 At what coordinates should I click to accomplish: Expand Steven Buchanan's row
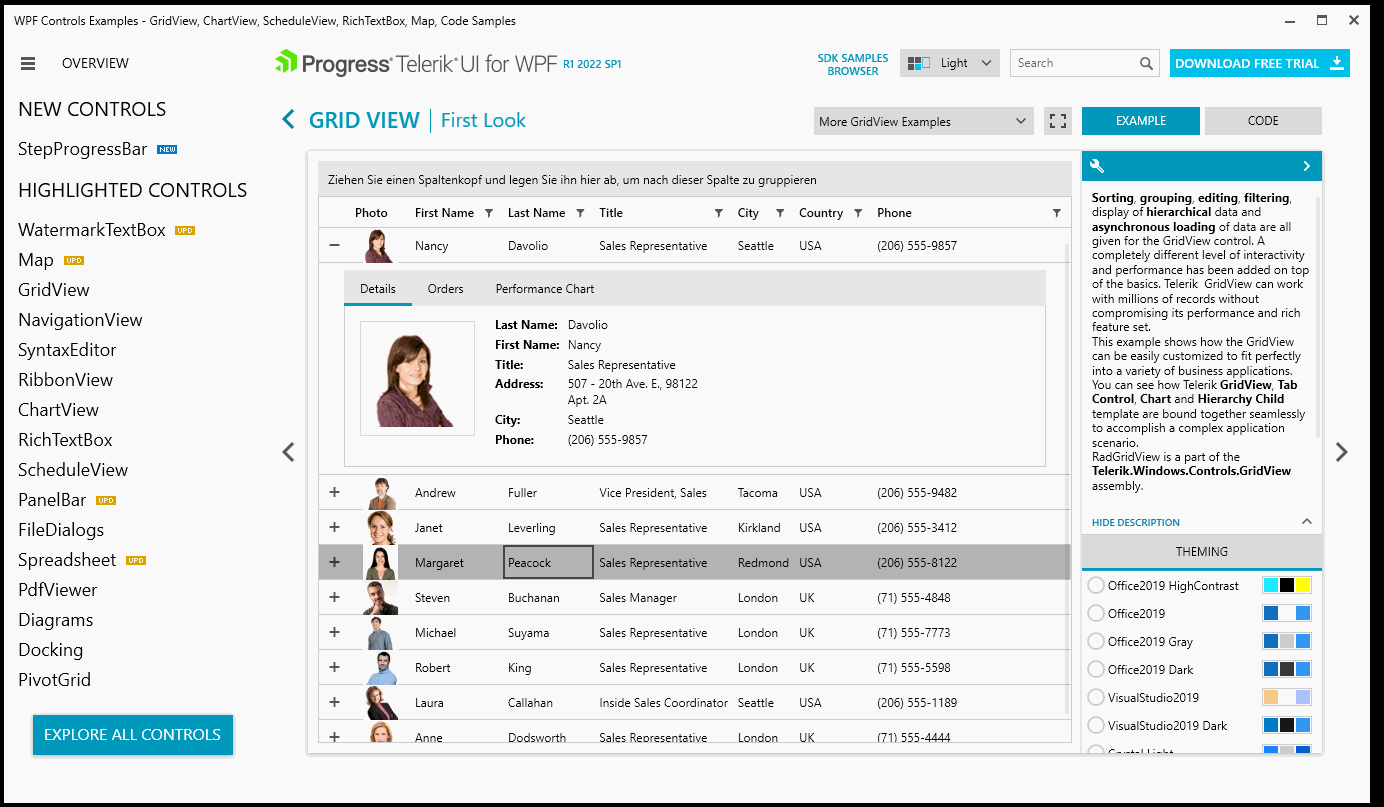pyautogui.click(x=334, y=597)
